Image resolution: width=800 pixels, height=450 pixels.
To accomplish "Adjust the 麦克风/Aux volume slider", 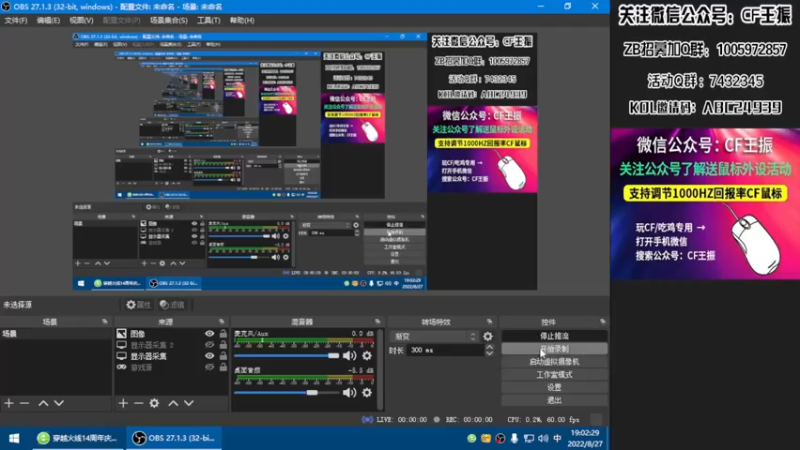I will click(x=286, y=356).
